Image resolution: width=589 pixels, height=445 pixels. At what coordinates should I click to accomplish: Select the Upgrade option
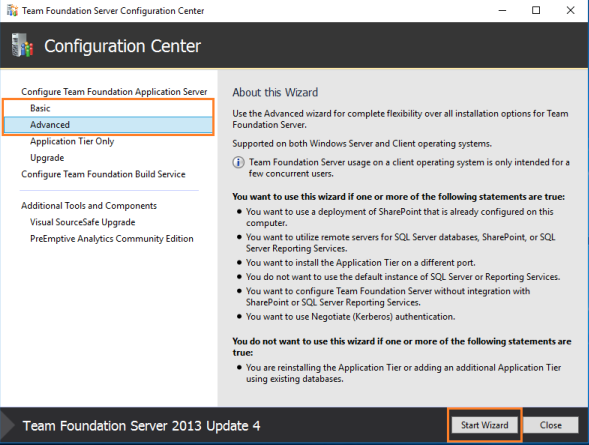click(x=47, y=158)
